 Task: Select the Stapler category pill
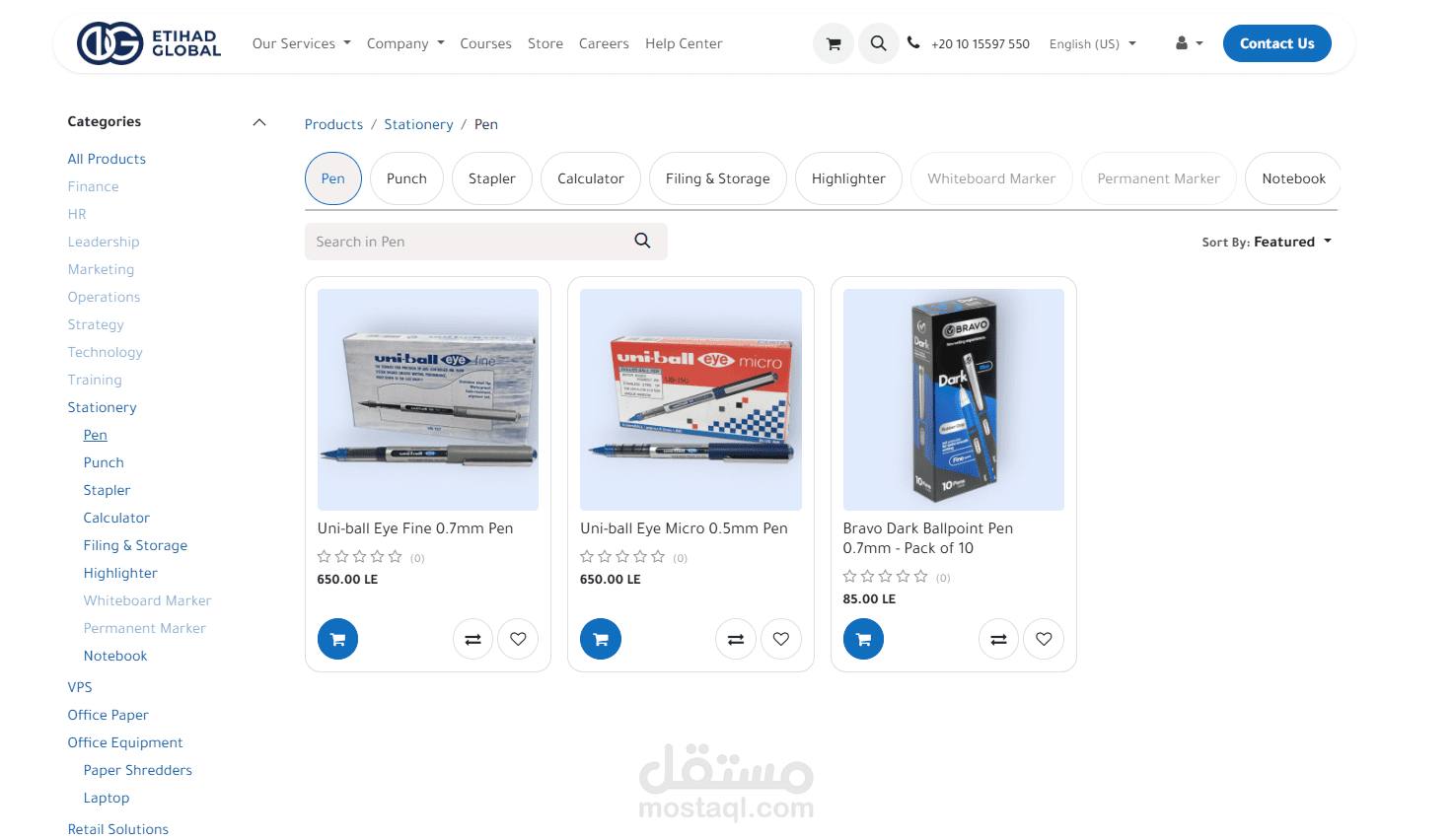pos(492,178)
